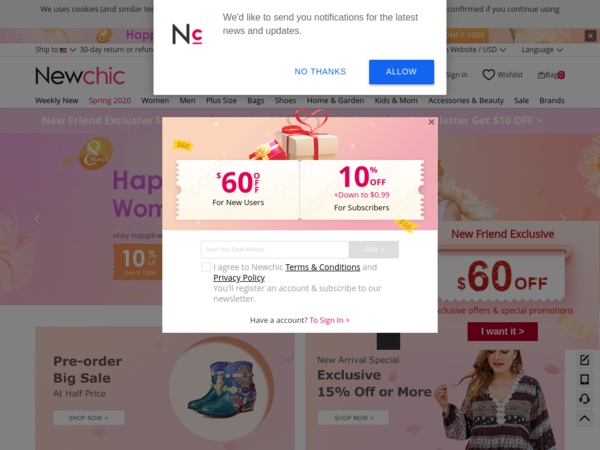
Task: Close the coupon signup popup
Action: [431, 122]
